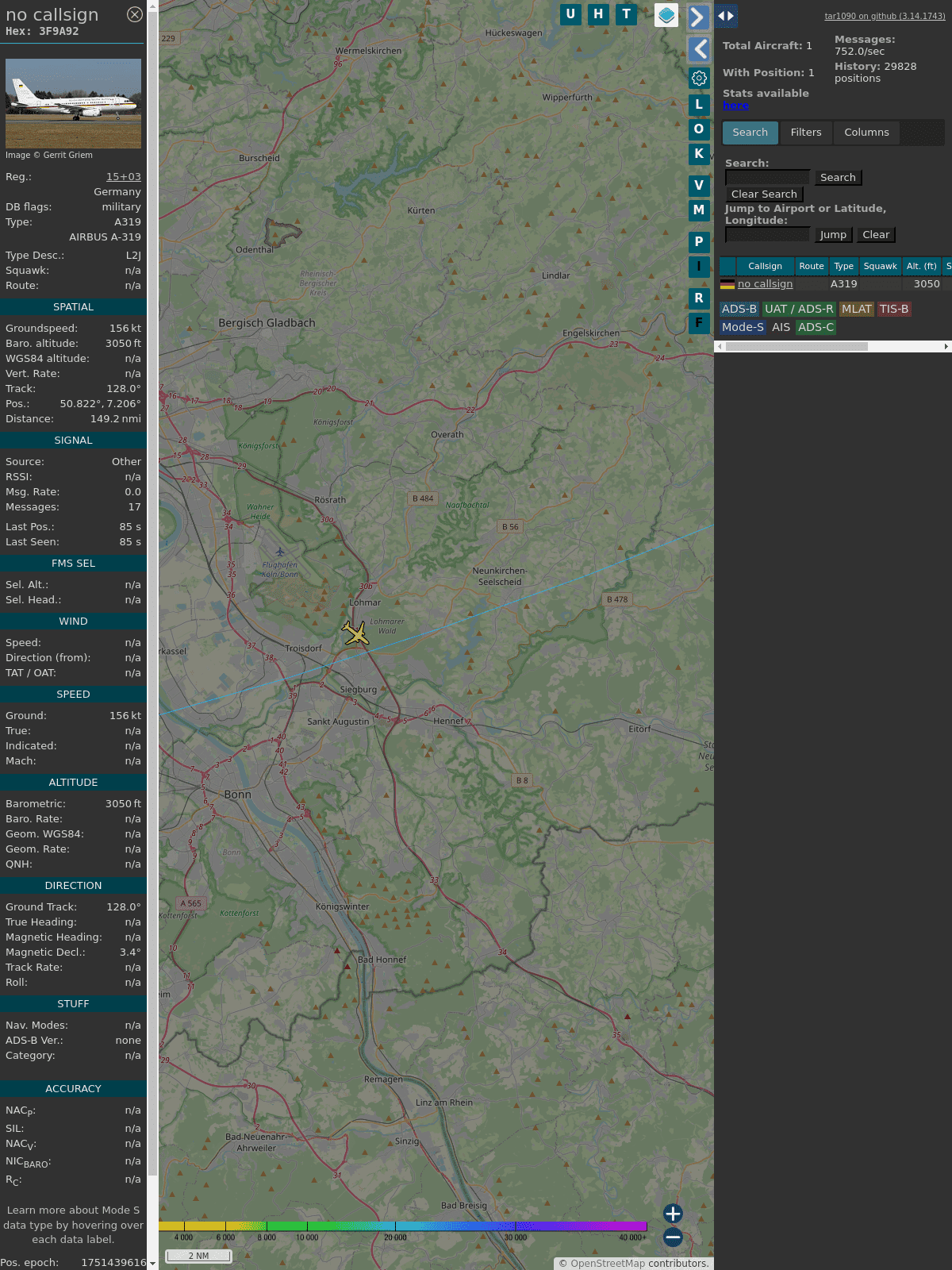Click the altitude color scale bar
The image size is (952, 1270).
pos(403,1226)
